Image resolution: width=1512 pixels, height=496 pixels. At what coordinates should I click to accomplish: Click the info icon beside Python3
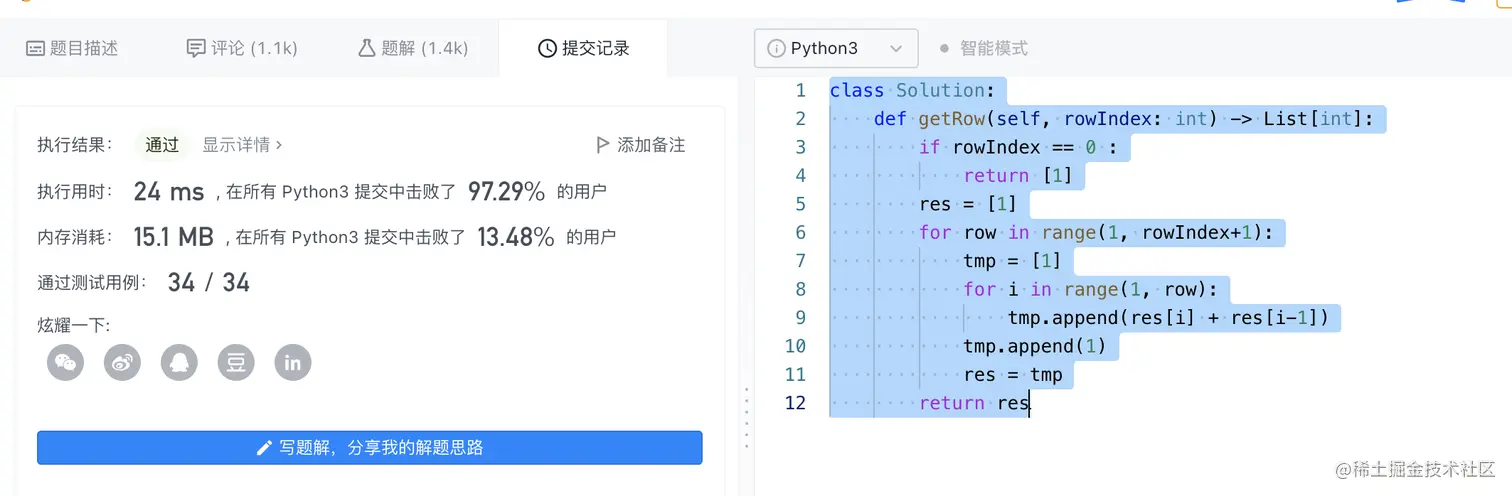(x=776, y=48)
